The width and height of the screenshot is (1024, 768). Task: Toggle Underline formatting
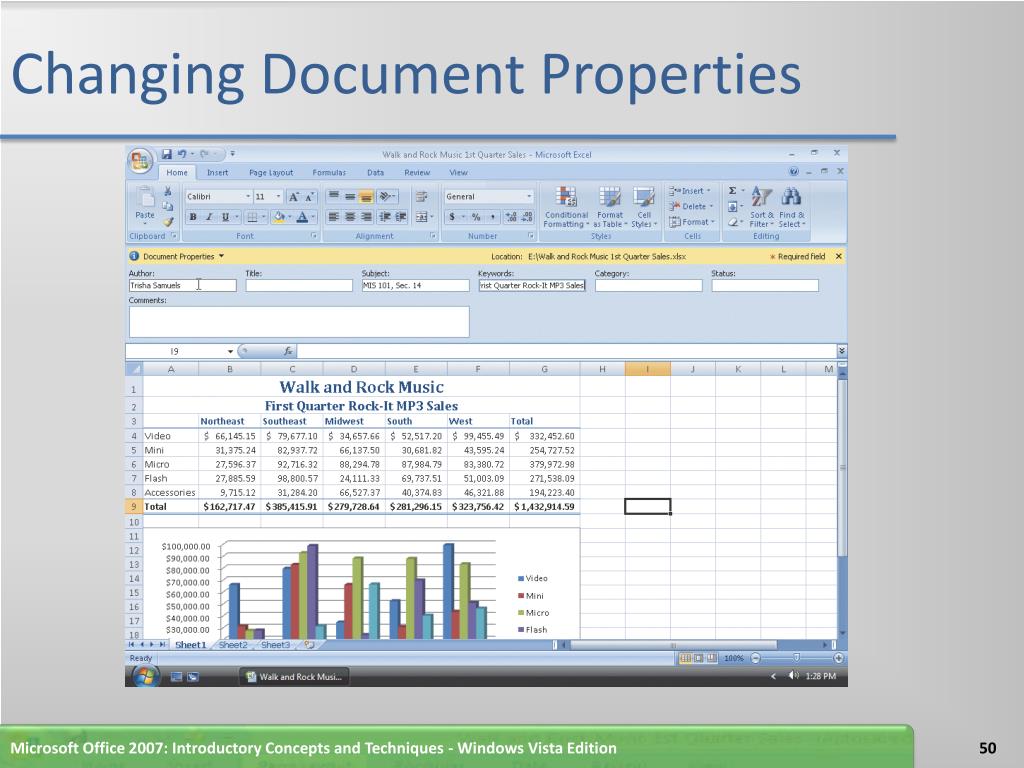pos(225,217)
